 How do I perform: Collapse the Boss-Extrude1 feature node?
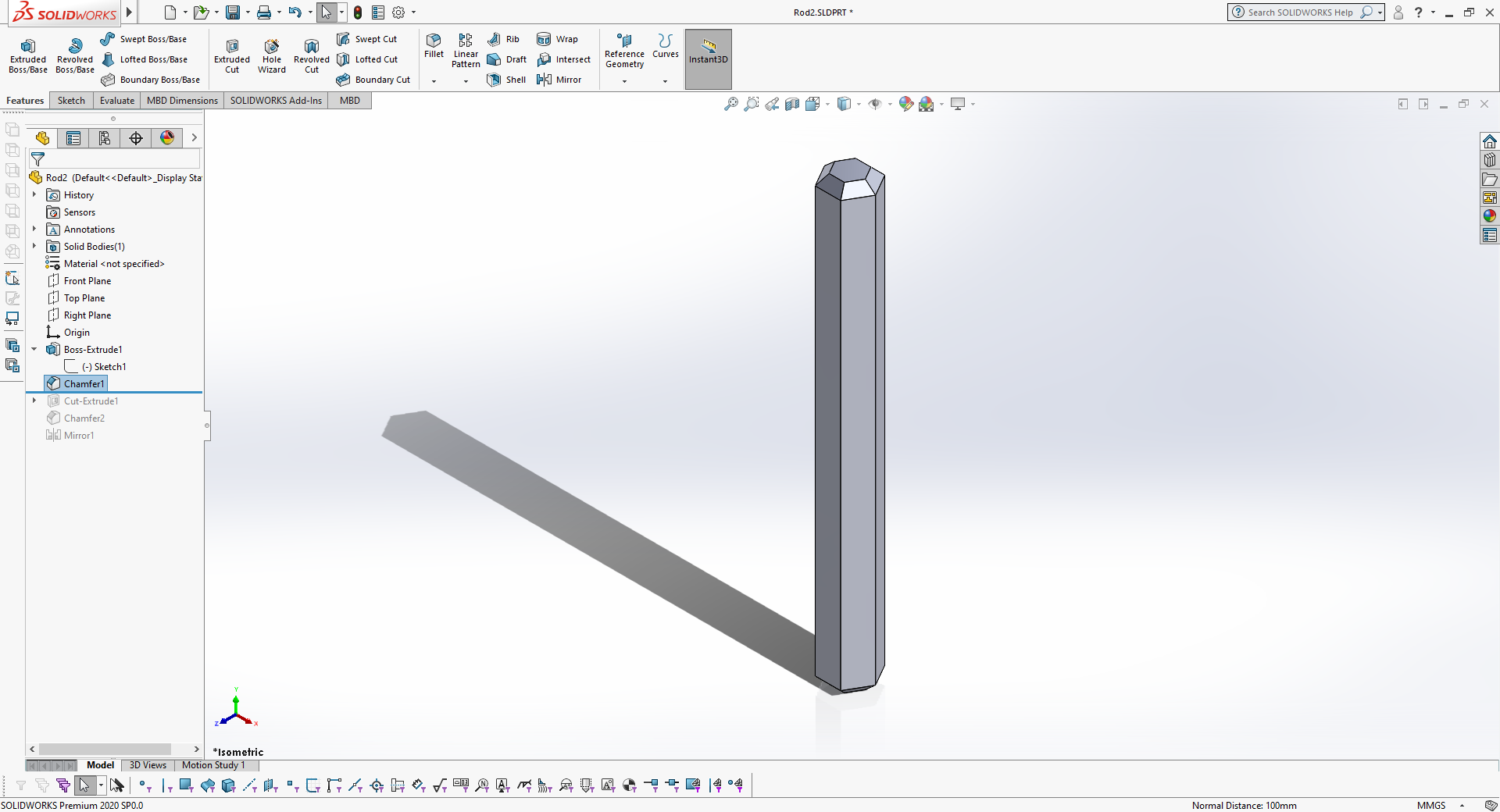(x=34, y=349)
